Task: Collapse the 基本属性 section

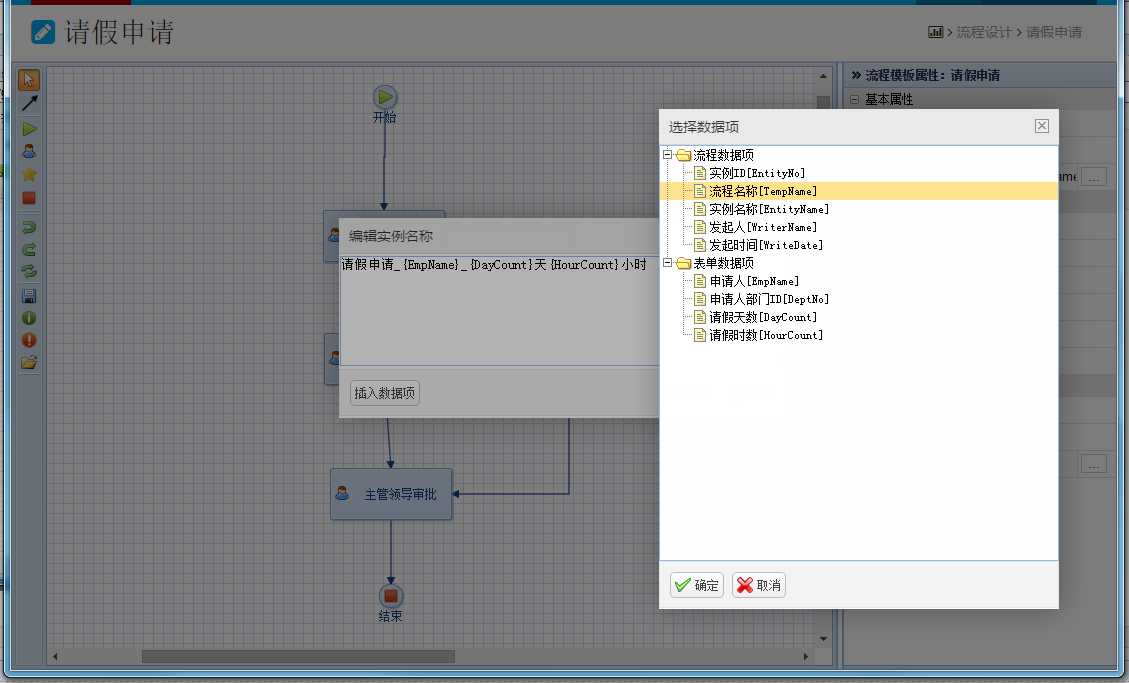Action: pyautogui.click(x=855, y=99)
